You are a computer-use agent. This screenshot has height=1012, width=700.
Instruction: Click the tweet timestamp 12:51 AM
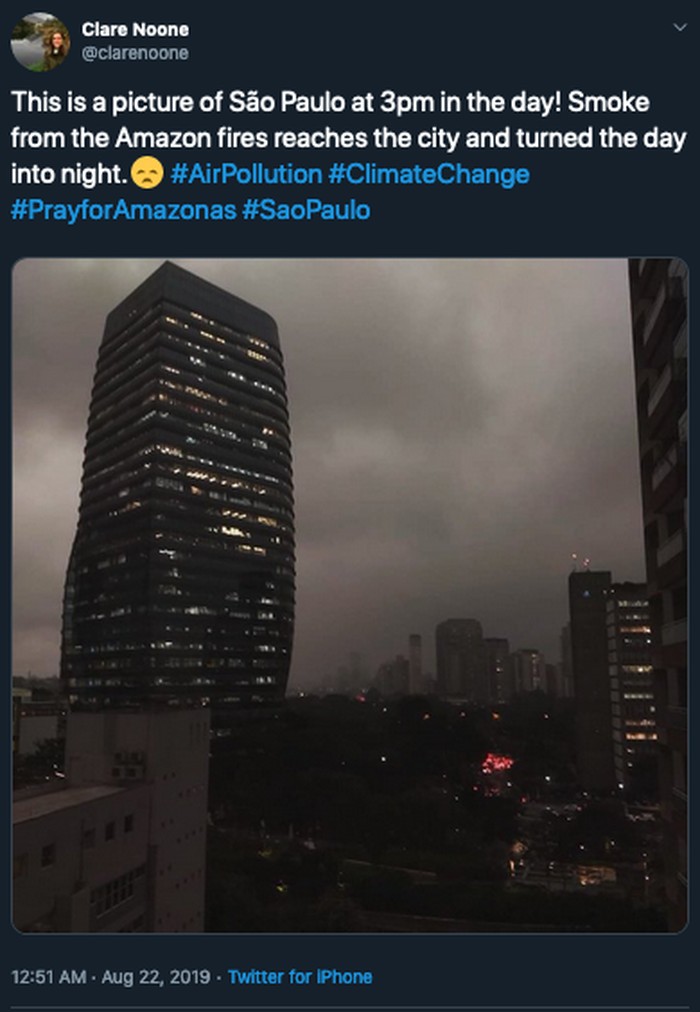[x=49, y=977]
